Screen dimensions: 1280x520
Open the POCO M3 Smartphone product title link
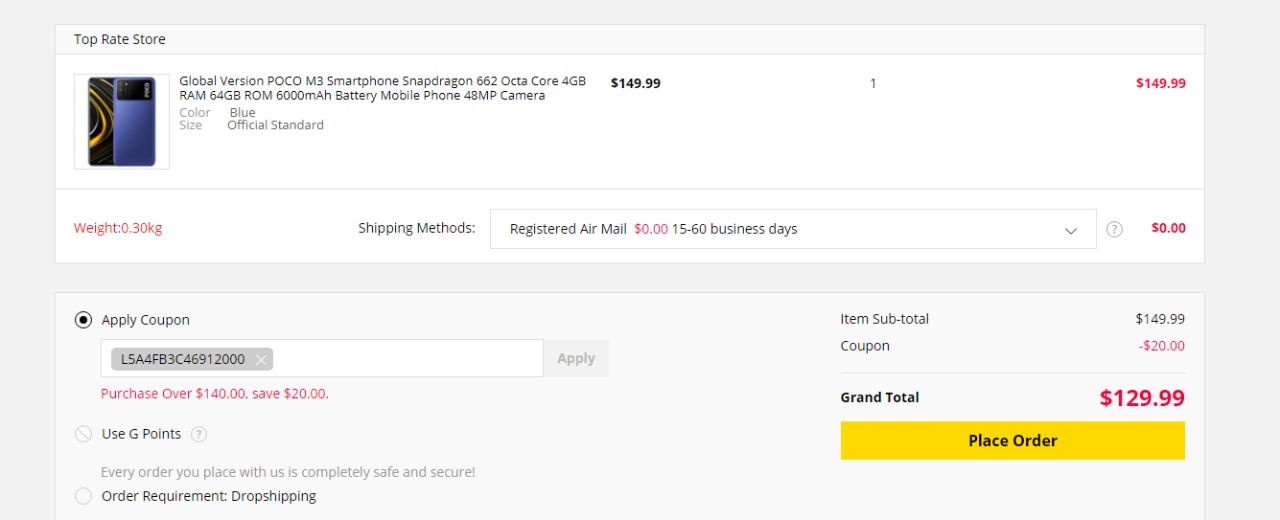coord(382,88)
